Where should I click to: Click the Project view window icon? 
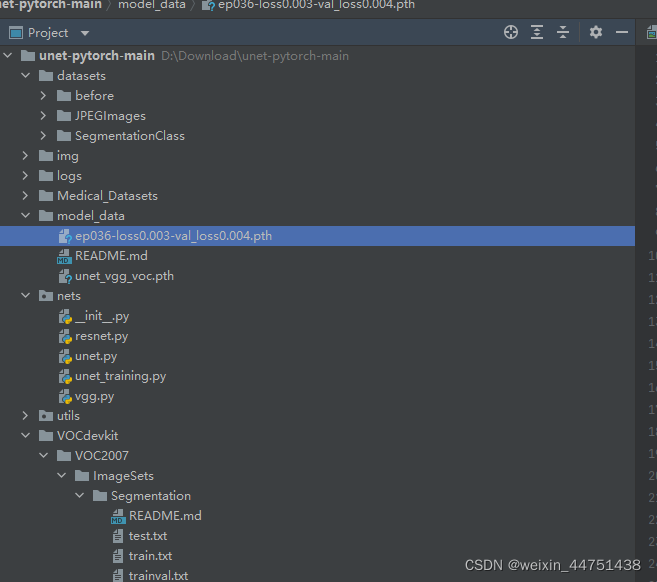(x=16, y=33)
